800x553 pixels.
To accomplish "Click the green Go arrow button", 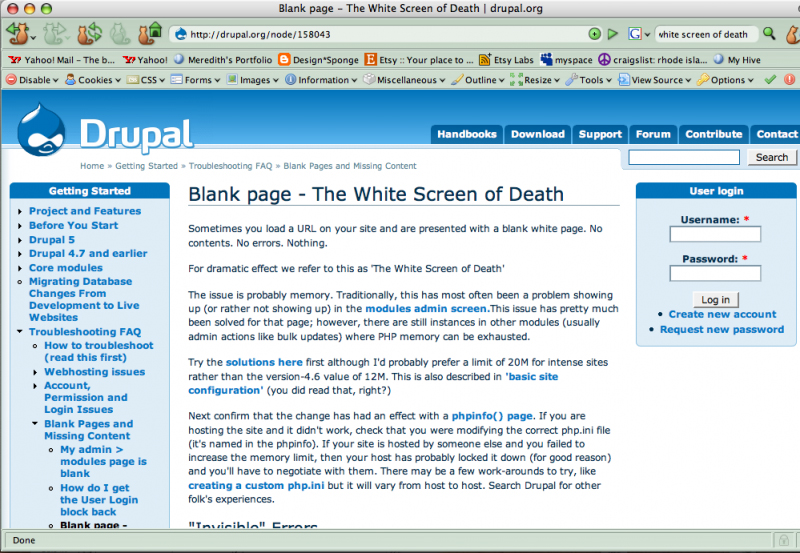I will click(x=613, y=34).
